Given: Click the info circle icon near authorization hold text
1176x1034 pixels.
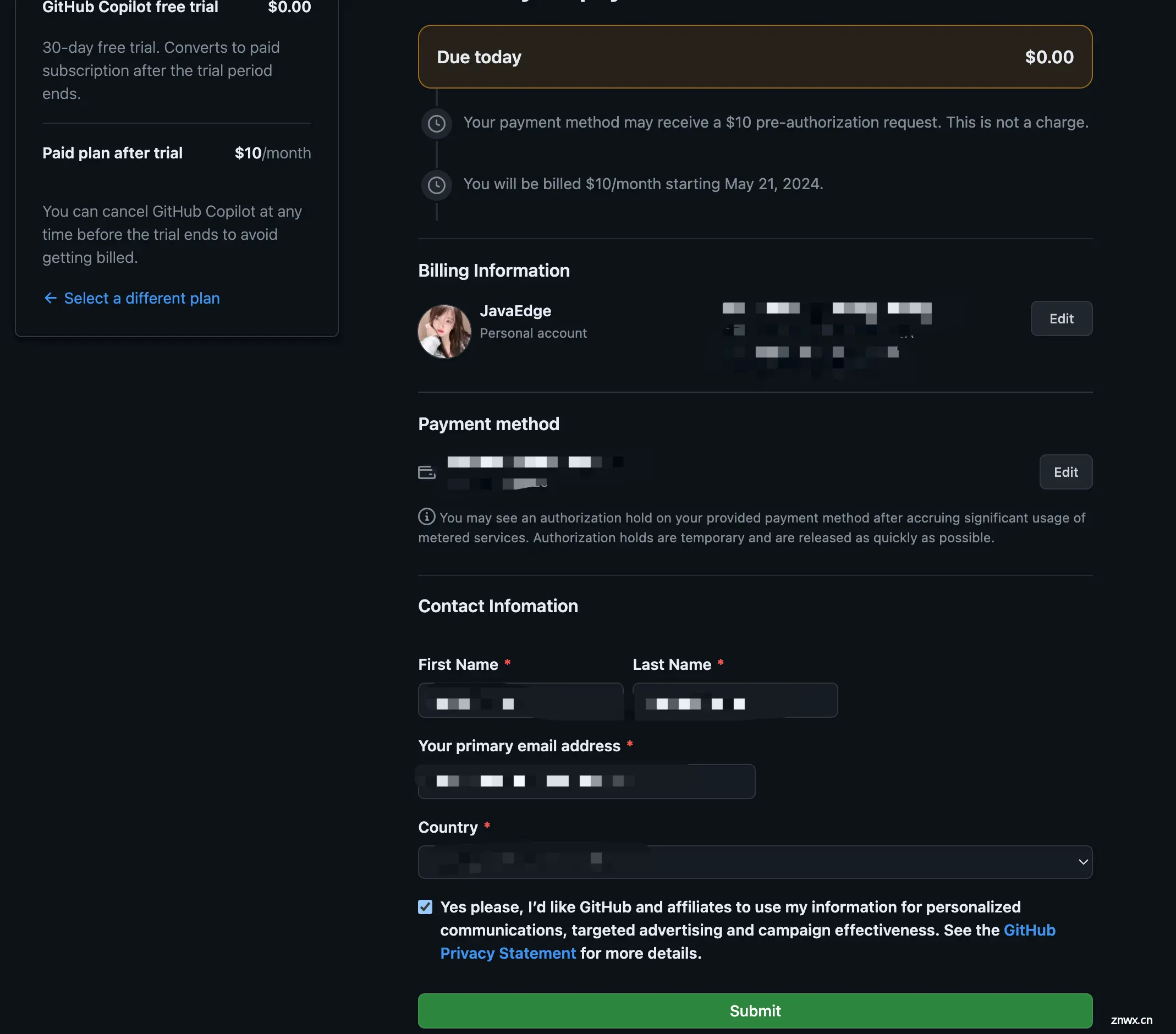Looking at the screenshot, I should point(425,517).
